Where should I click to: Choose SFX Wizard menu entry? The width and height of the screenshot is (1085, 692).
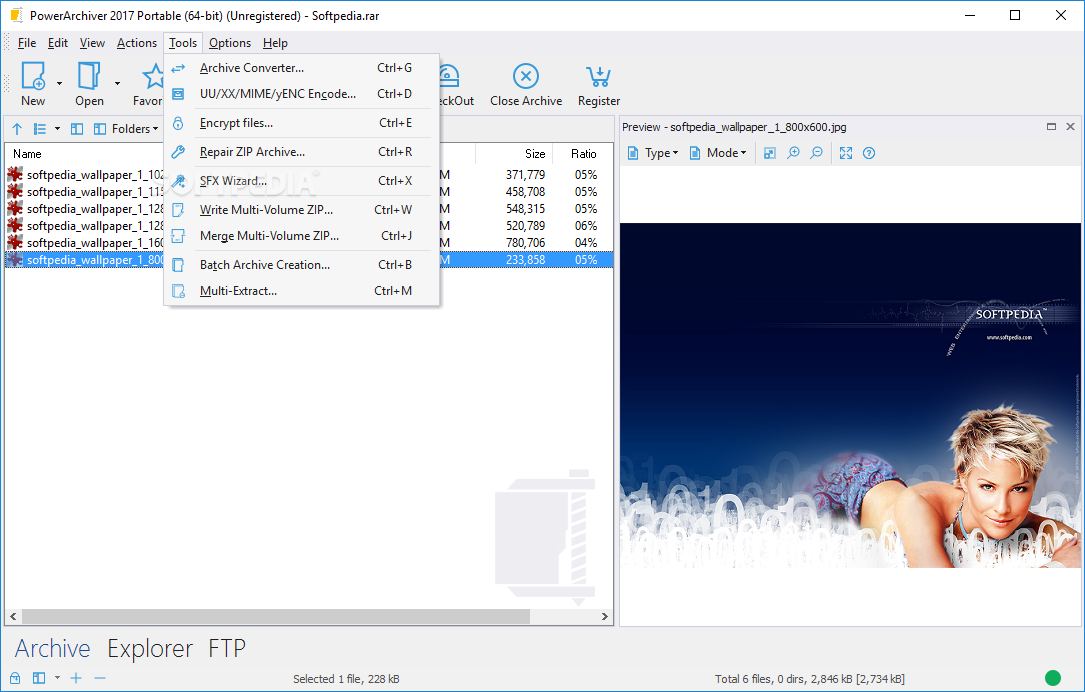pyautogui.click(x=302, y=181)
